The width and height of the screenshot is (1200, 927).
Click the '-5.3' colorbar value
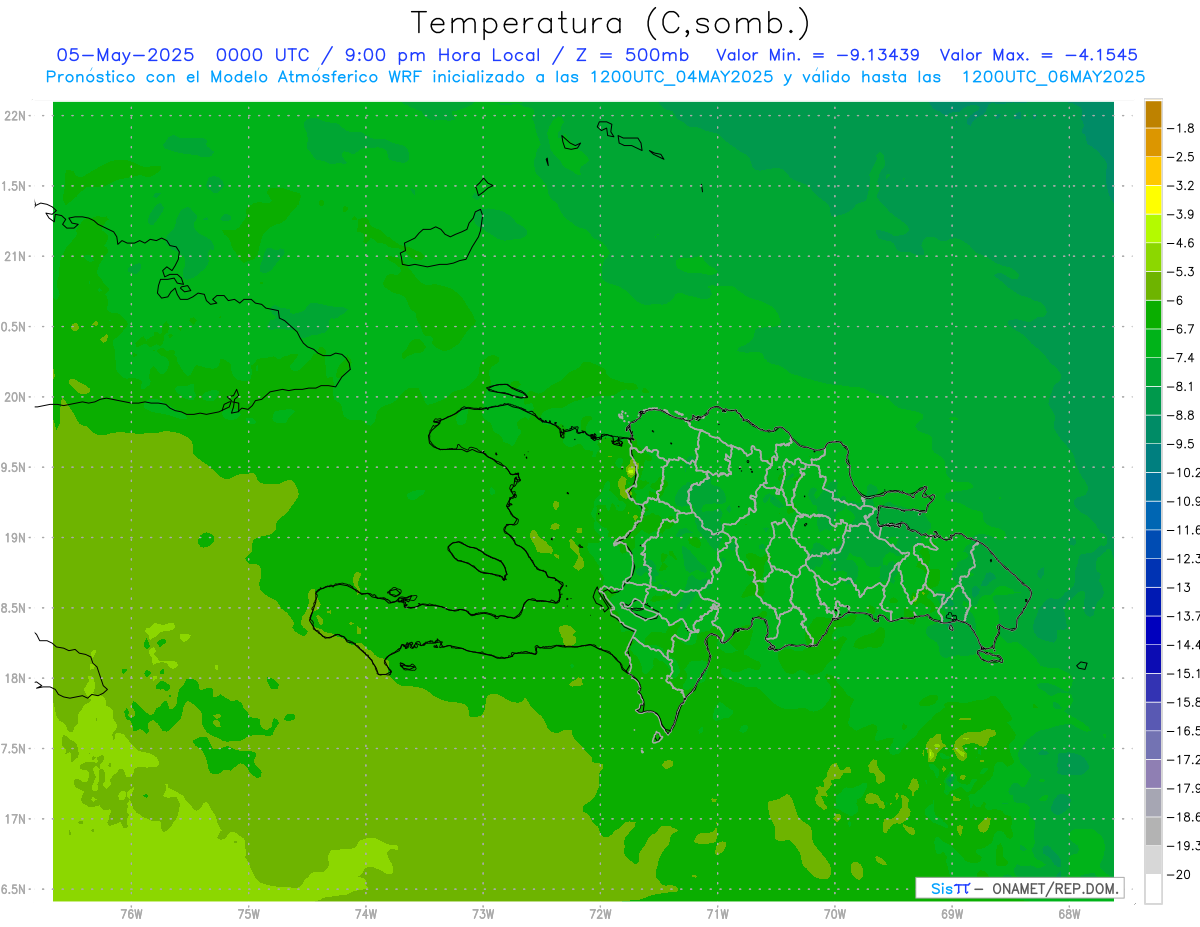(1181, 272)
